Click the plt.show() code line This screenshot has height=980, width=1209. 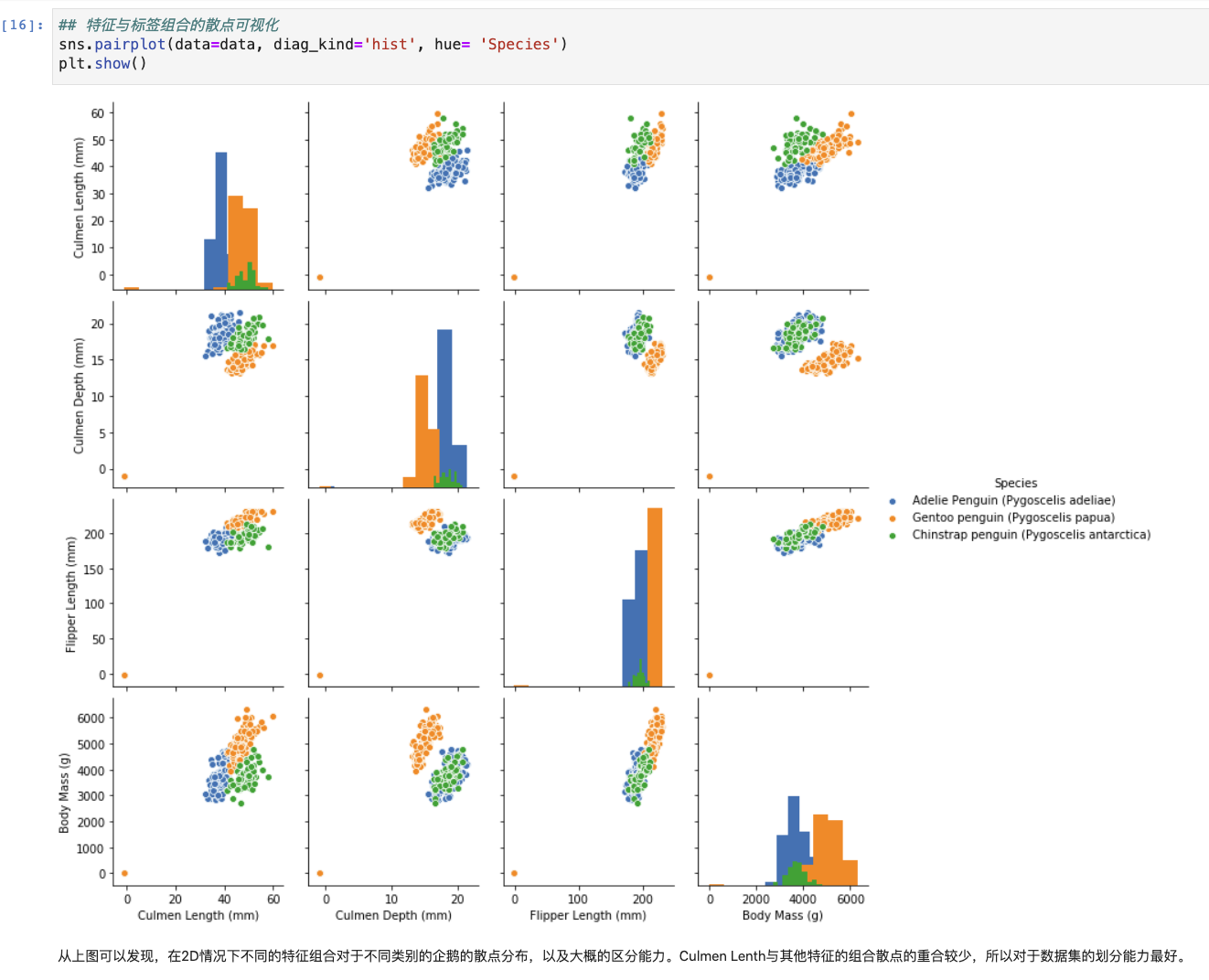pyautogui.click(x=102, y=63)
